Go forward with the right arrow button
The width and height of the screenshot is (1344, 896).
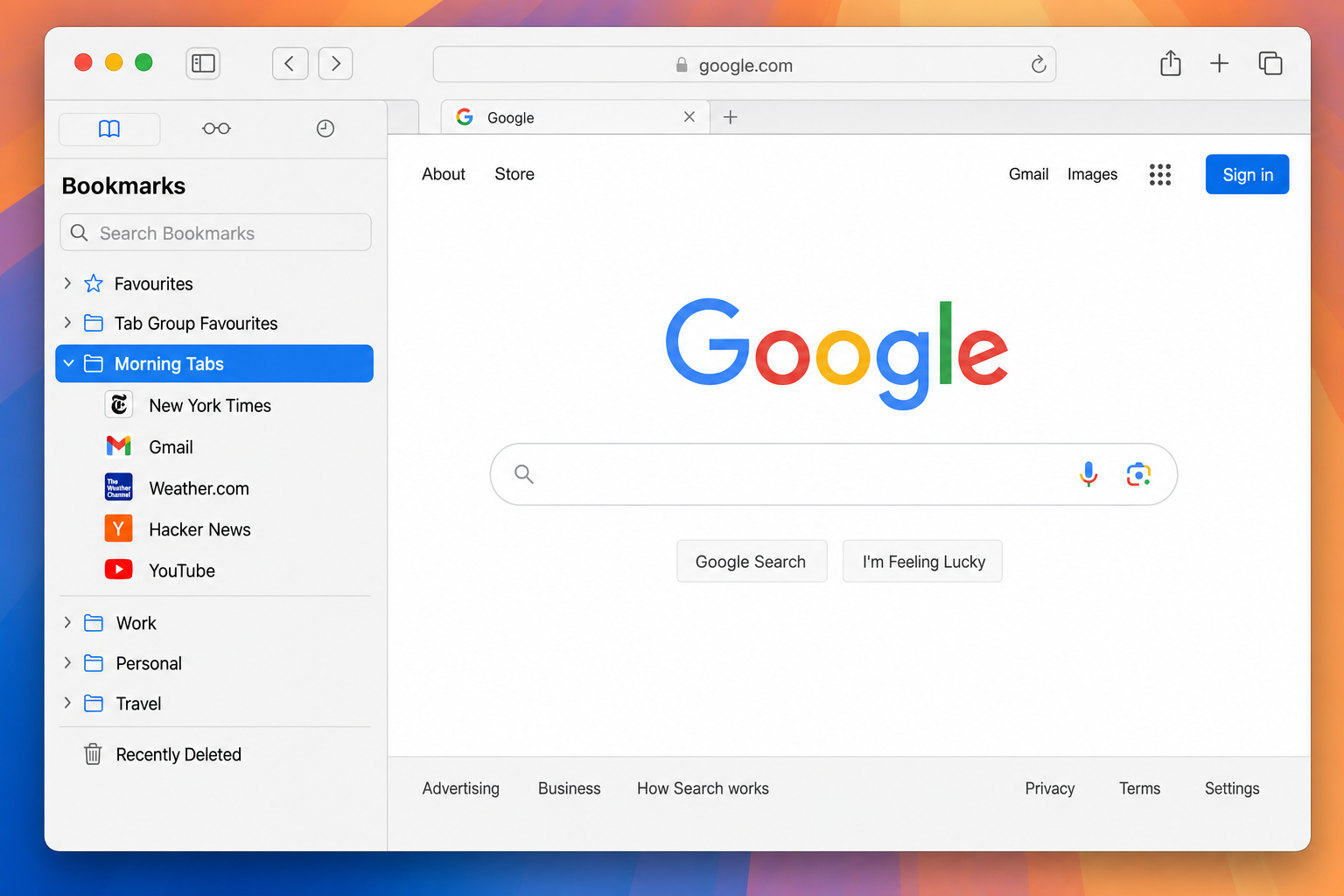336,64
